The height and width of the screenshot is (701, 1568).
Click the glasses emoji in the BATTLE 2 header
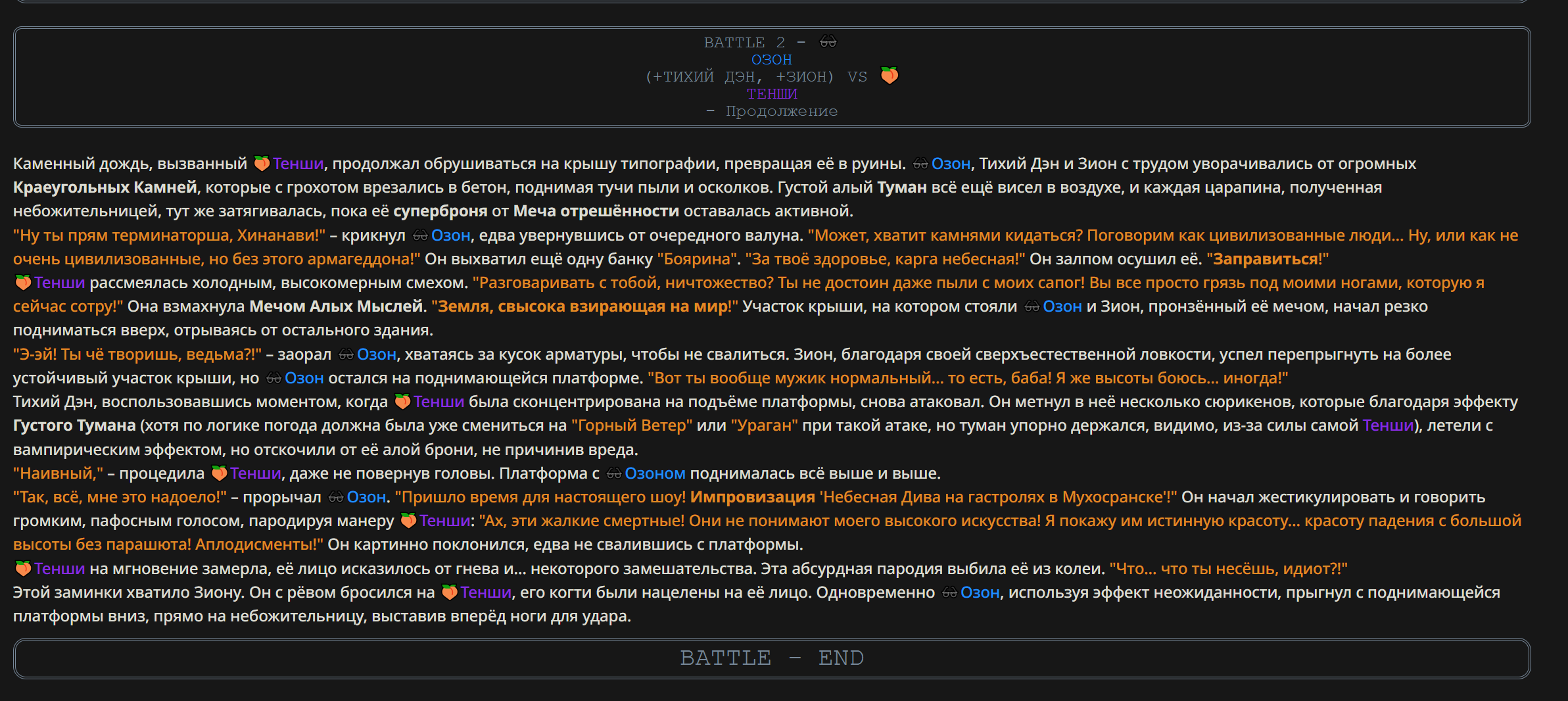pos(828,43)
